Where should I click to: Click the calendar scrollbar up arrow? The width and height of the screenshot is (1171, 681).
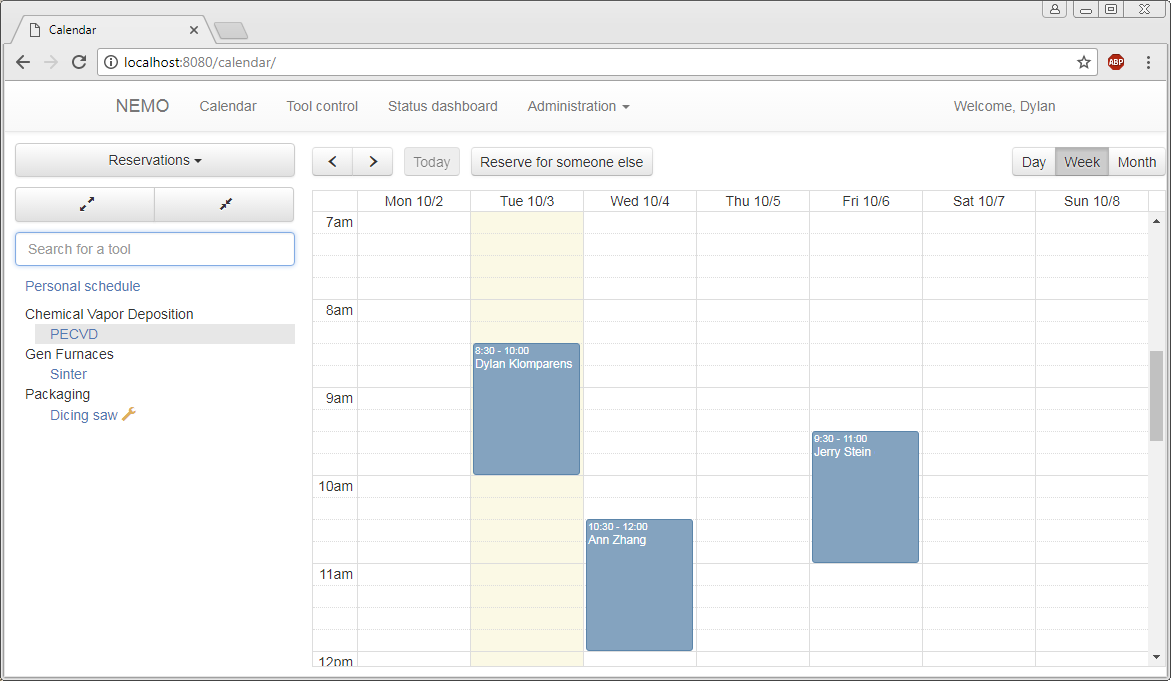tap(1156, 221)
